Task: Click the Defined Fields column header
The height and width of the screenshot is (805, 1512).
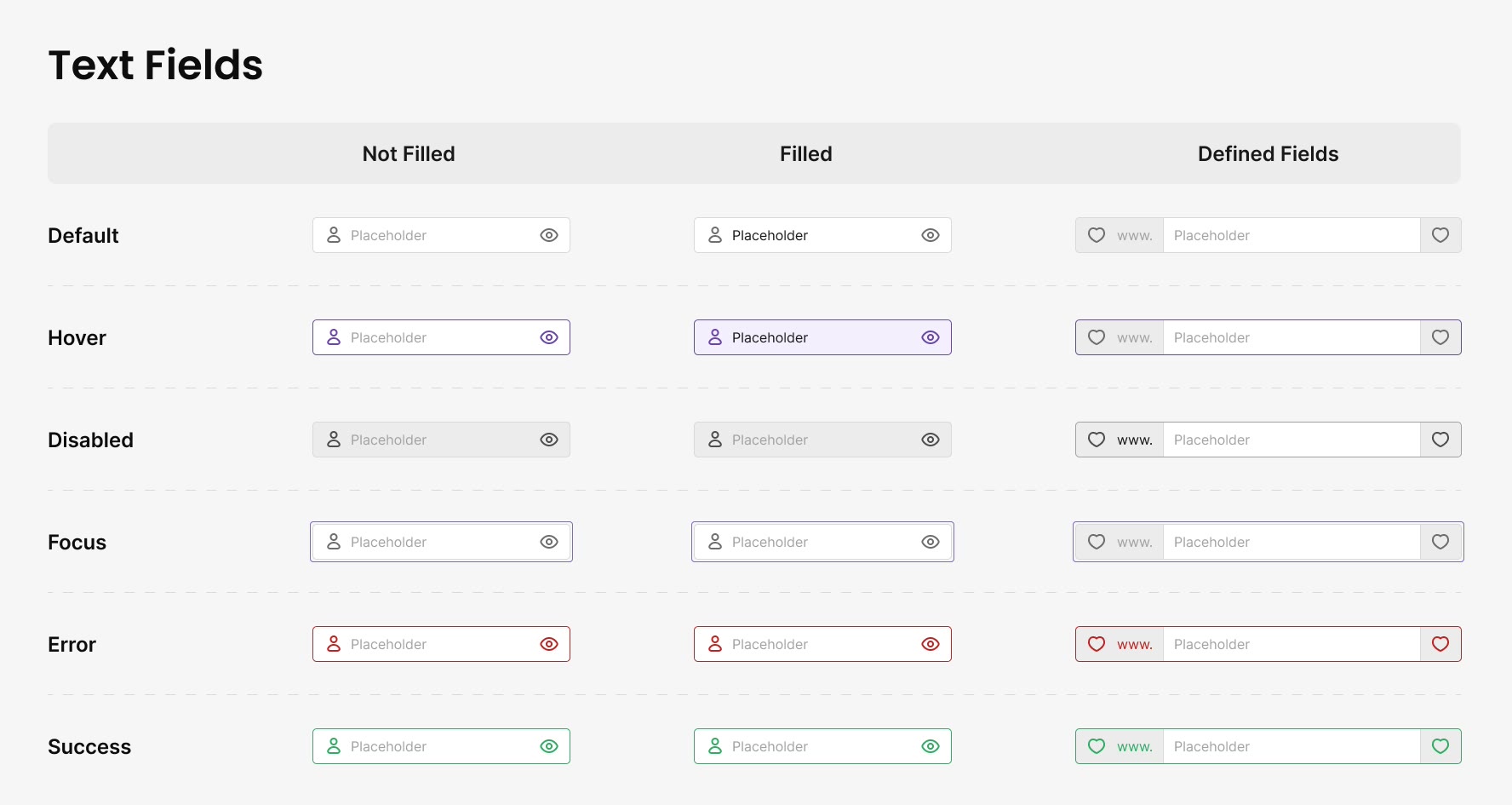Action: 1269,153
